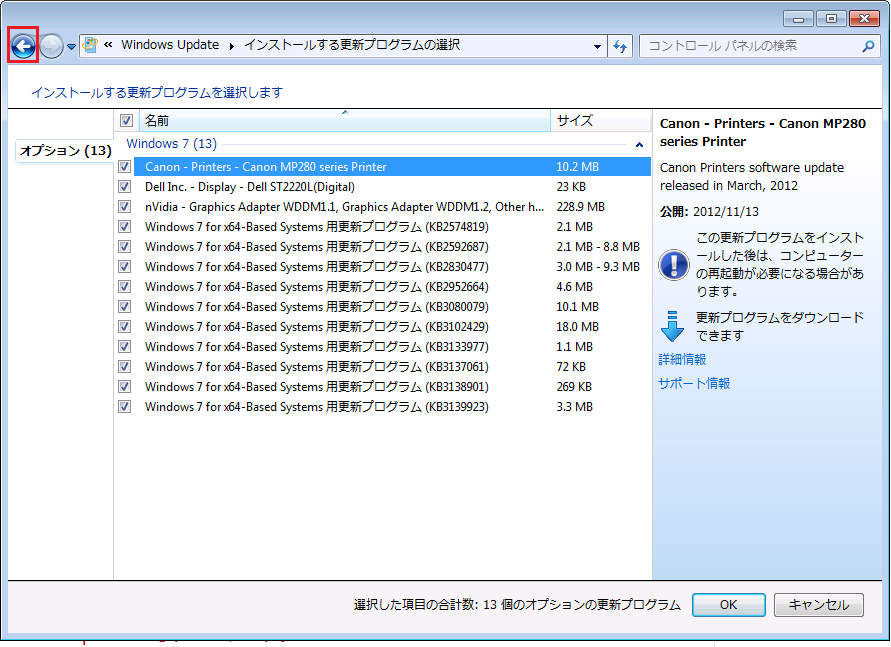This screenshot has height=647, width=891.
Task: Expand the address bar history dropdown
Action: 597,46
